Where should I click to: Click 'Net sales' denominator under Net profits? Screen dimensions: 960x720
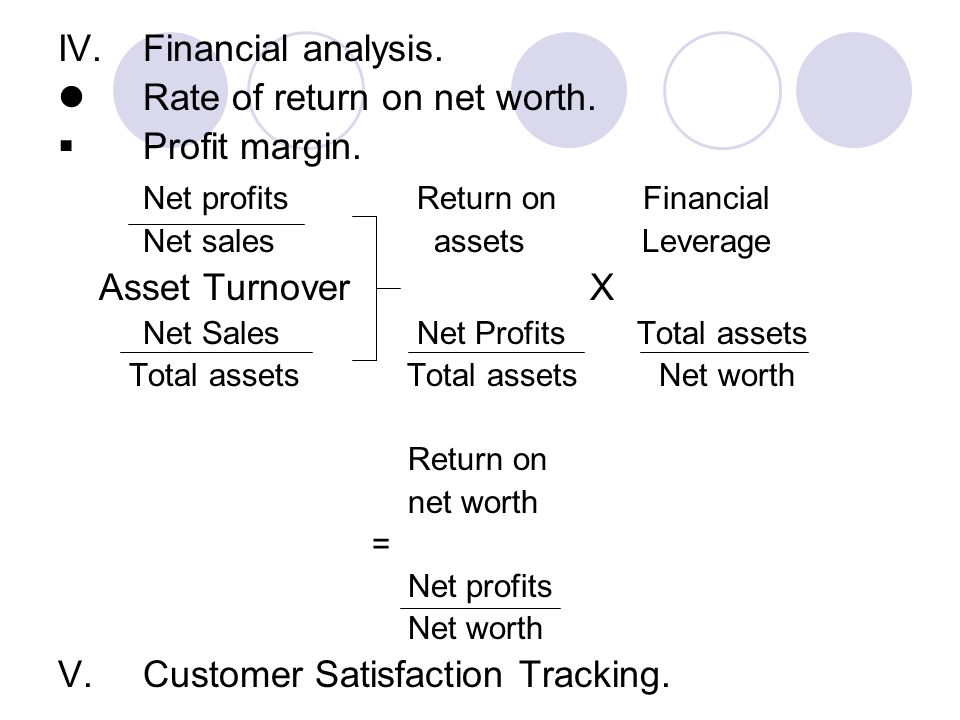click(208, 241)
